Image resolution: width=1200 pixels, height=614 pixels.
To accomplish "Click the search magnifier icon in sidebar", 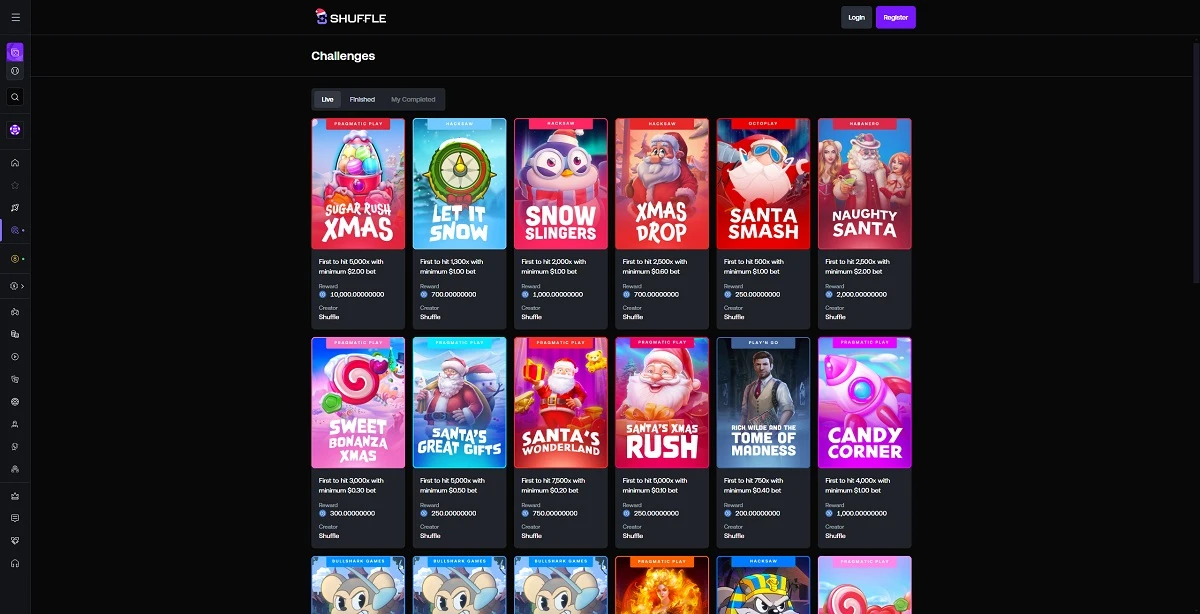I will (x=15, y=97).
